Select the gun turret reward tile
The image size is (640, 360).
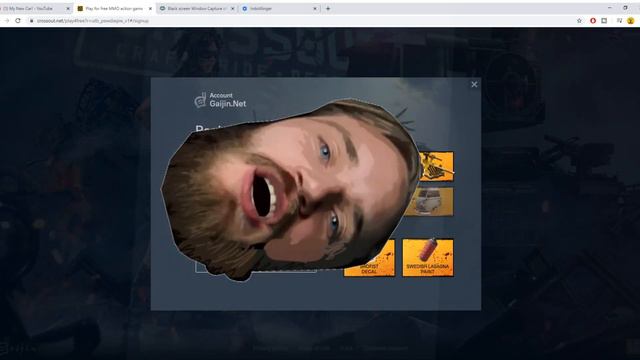[x=436, y=166]
